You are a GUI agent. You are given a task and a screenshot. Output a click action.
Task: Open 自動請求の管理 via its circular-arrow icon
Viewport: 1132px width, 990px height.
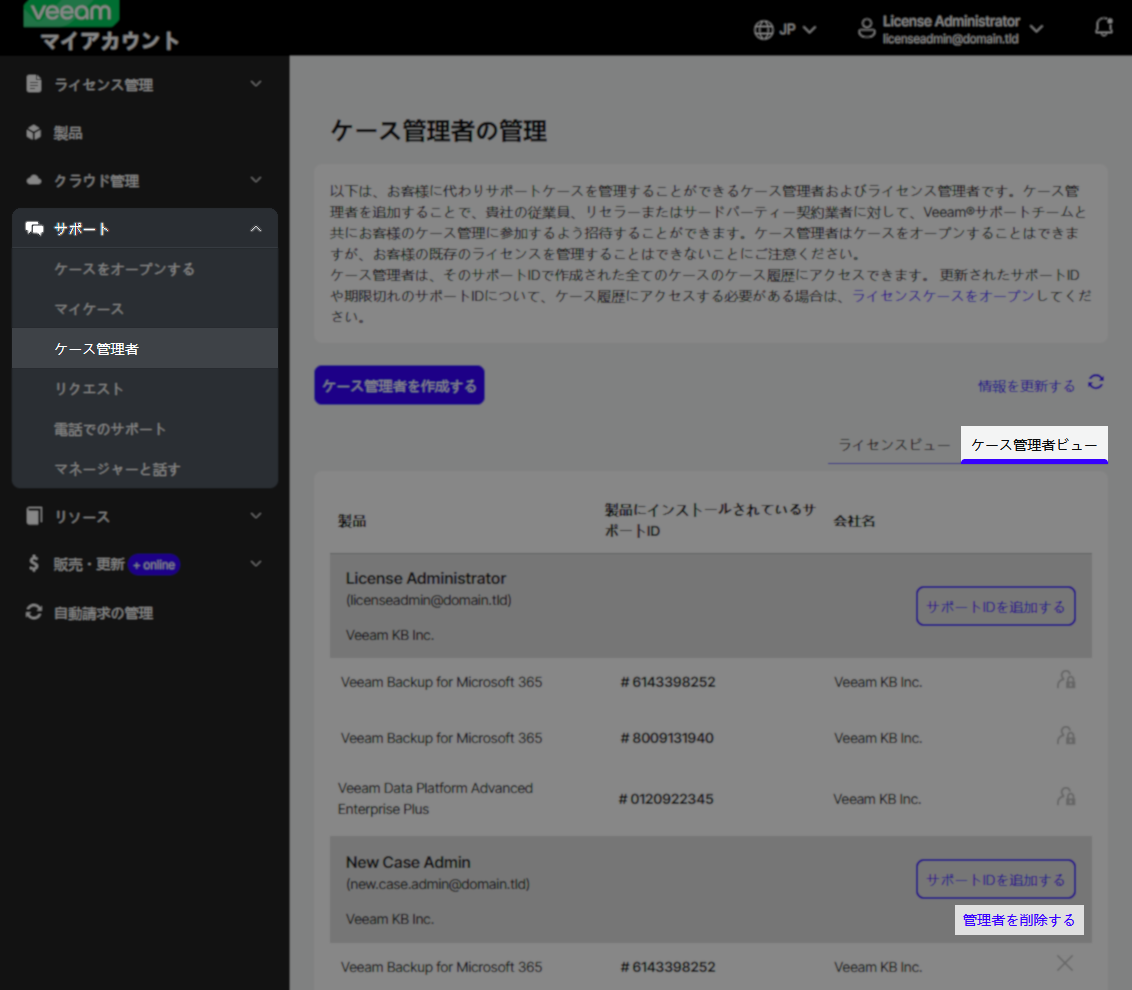pyautogui.click(x=31, y=613)
